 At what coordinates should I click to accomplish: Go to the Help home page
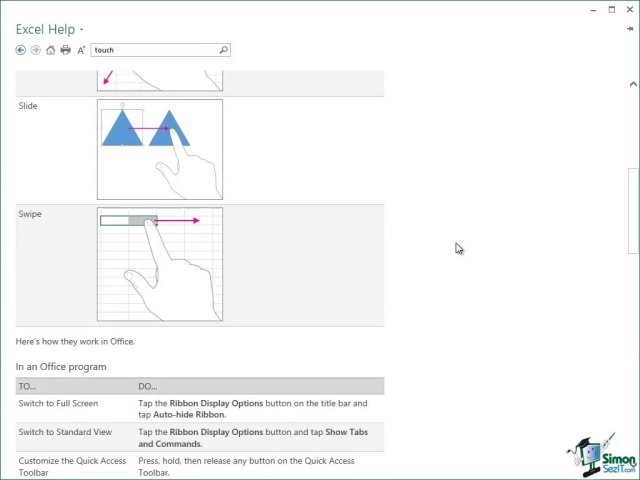pyautogui.click(x=51, y=50)
